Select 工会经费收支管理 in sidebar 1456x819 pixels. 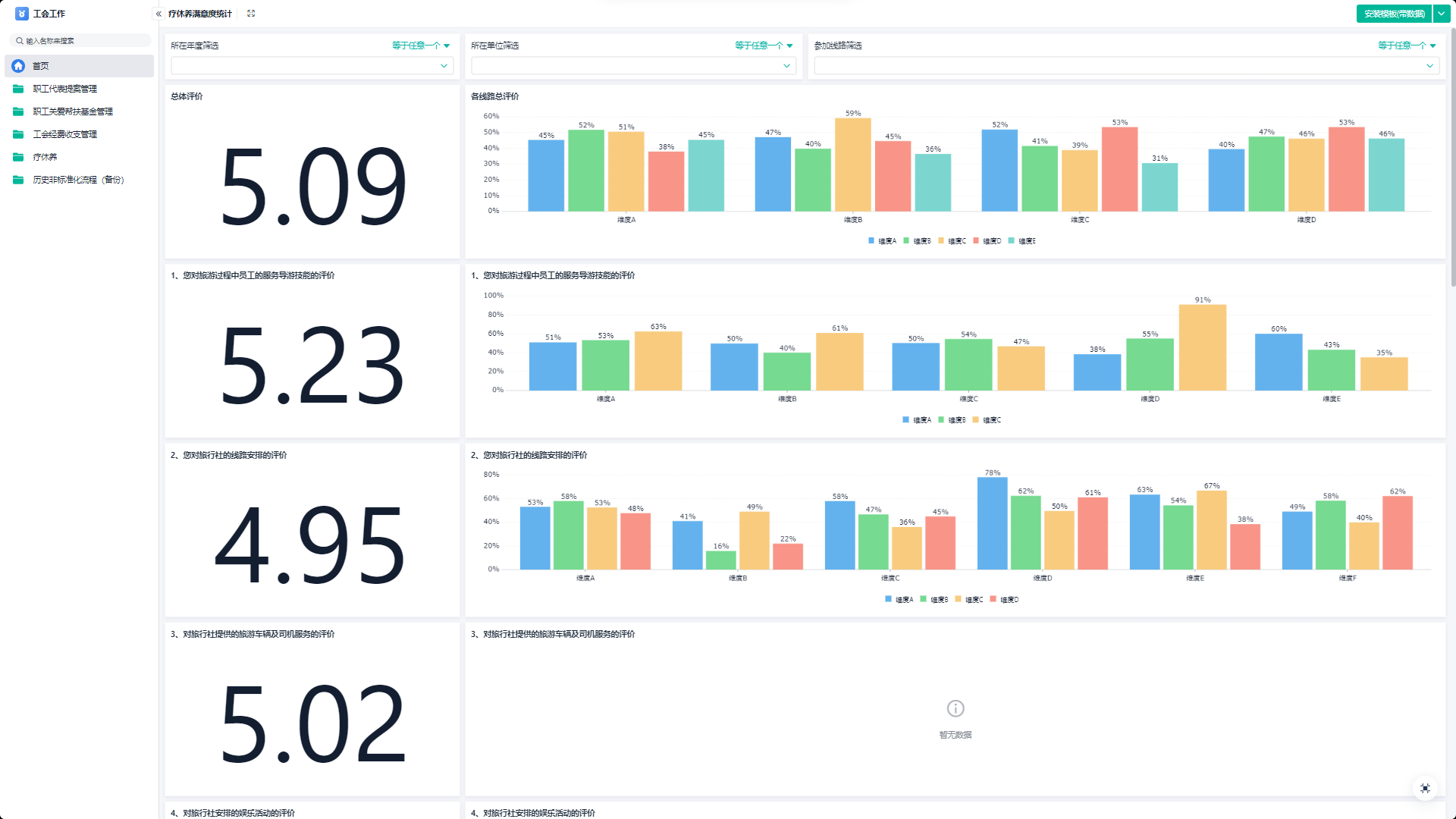tap(64, 134)
